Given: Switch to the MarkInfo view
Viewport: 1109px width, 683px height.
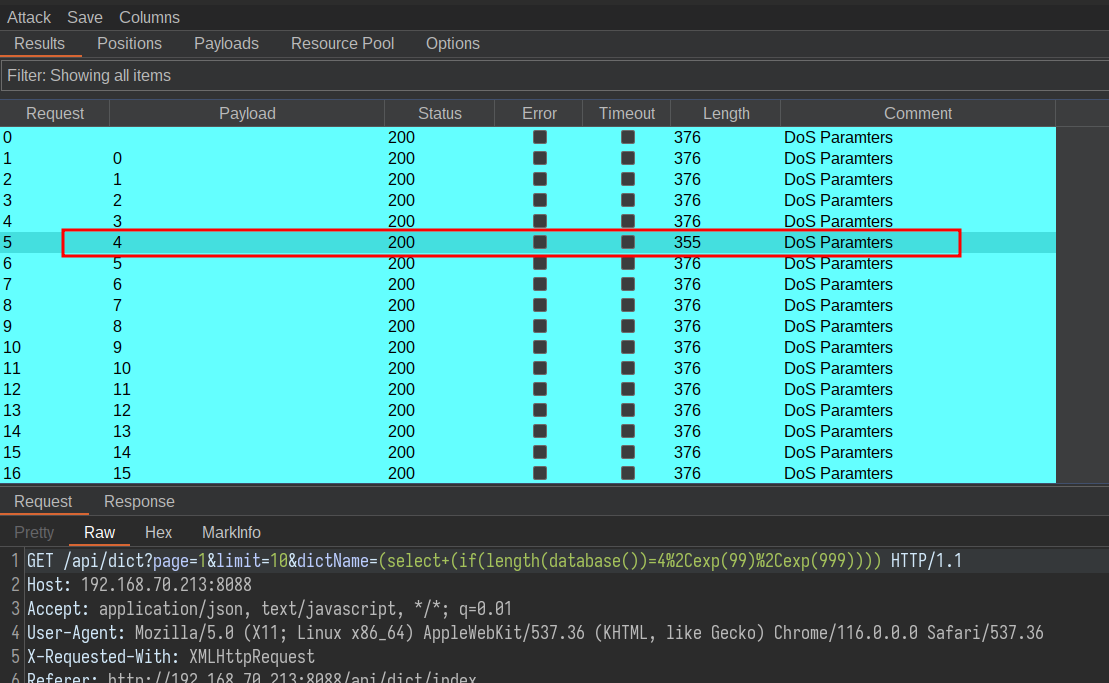Looking at the screenshot, I should [x=231, y=532].
